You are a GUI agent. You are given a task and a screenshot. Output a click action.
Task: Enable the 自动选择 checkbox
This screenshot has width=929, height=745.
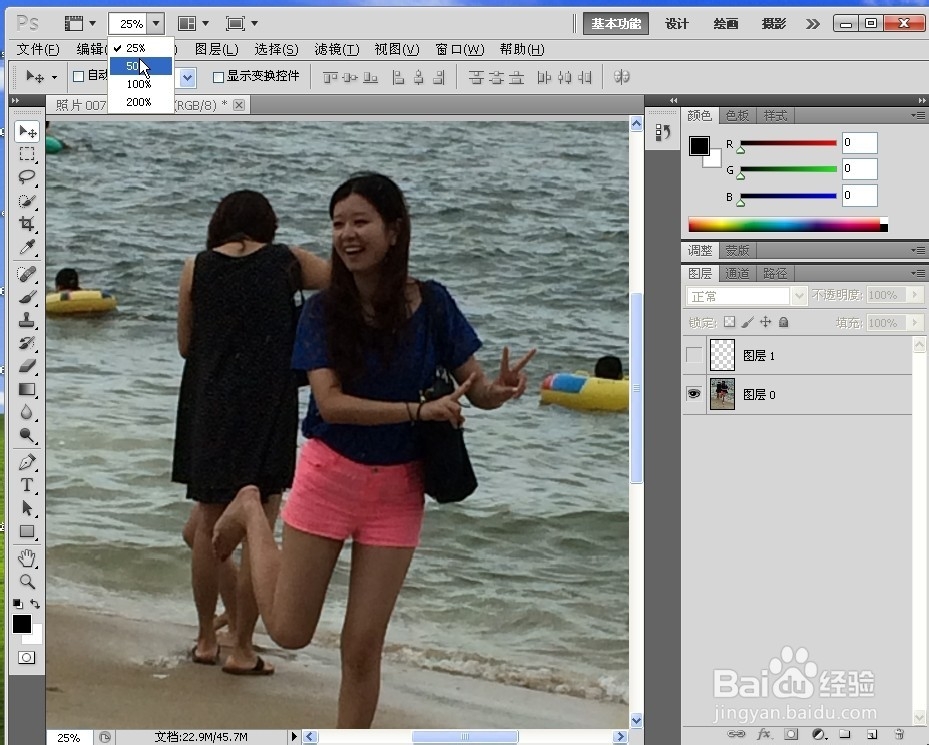pyautogui.click(x=78, y=76)
